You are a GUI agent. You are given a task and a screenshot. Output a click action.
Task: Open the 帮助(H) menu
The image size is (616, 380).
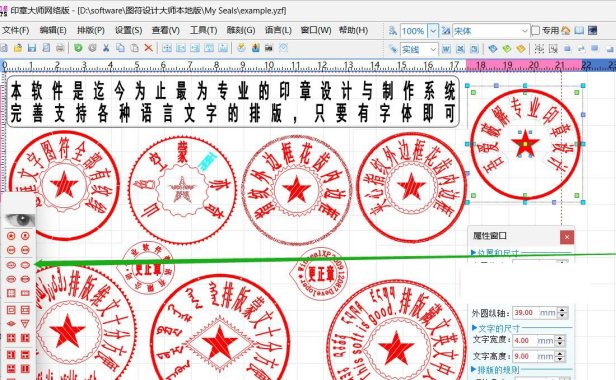[x=353, y=30]
